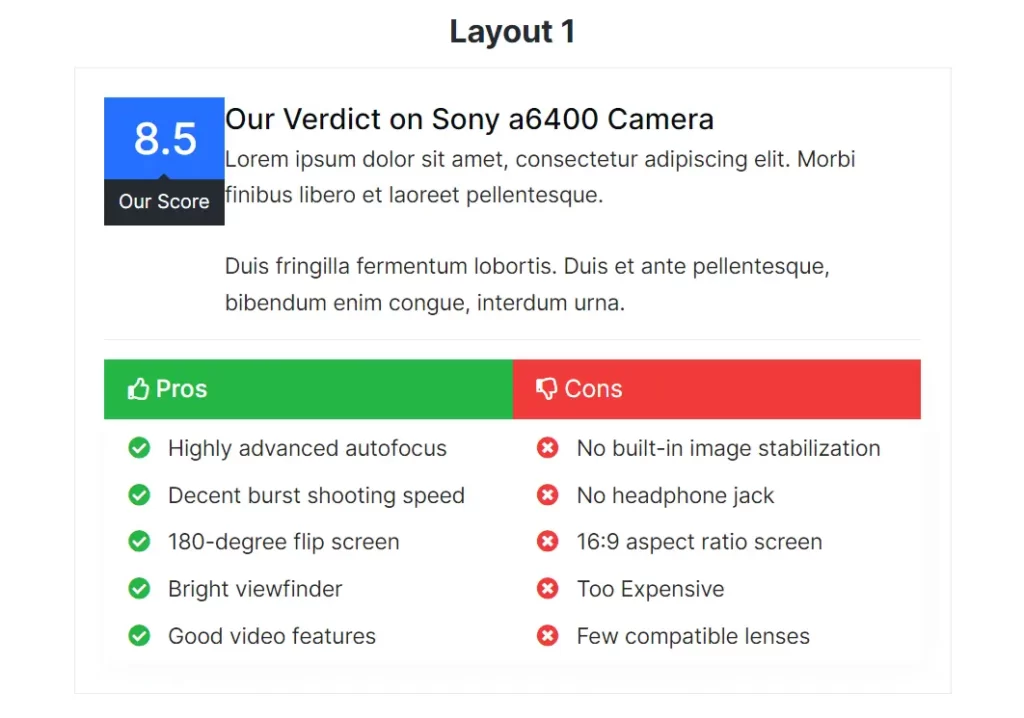Click the red X next to Too Expensive
The width and height of the screenshot is (1024, 718).
(x=547, y=589)
